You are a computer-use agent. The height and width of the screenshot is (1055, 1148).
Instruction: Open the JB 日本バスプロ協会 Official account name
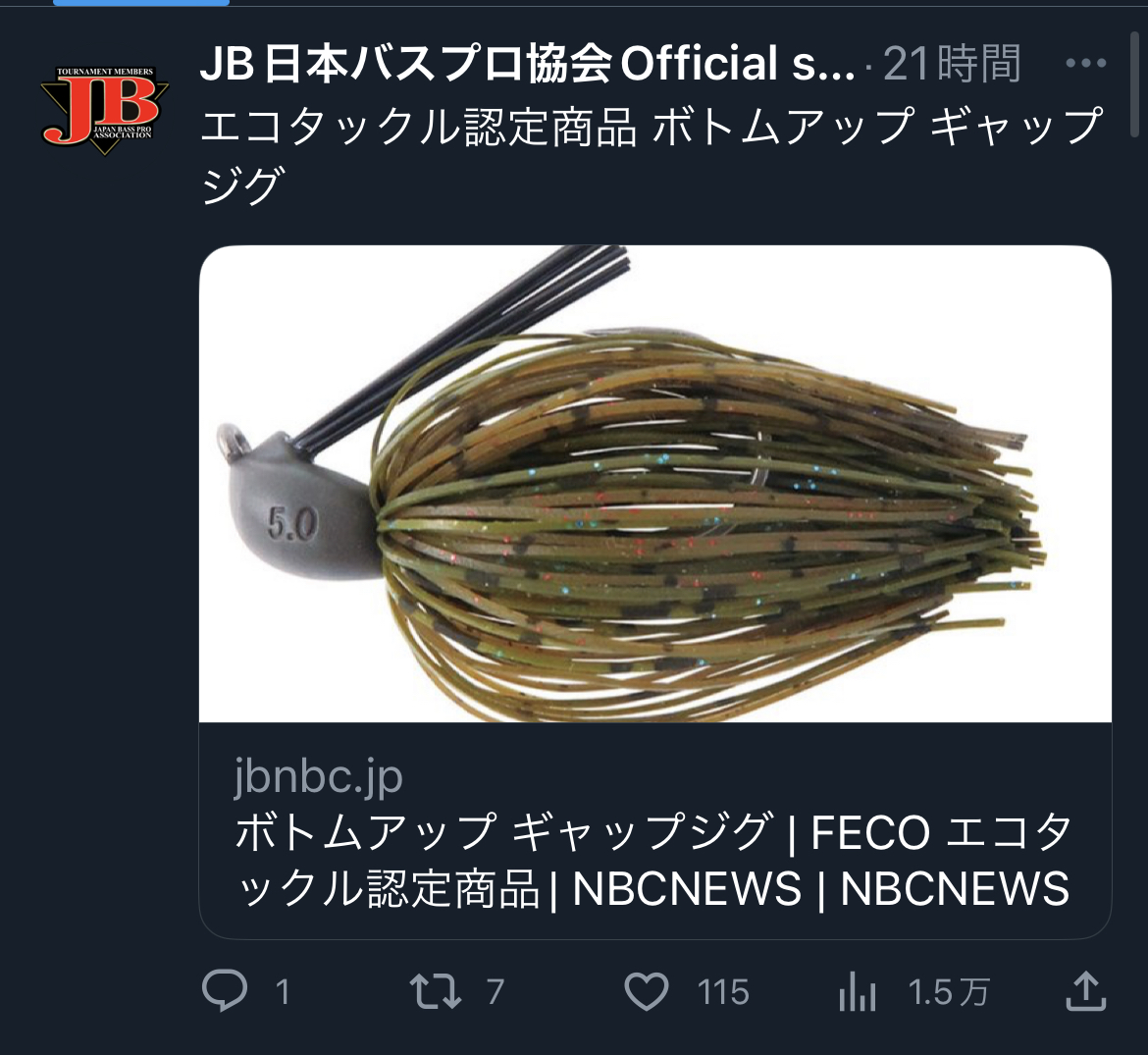pyautogui.click(x=527, y=63)
